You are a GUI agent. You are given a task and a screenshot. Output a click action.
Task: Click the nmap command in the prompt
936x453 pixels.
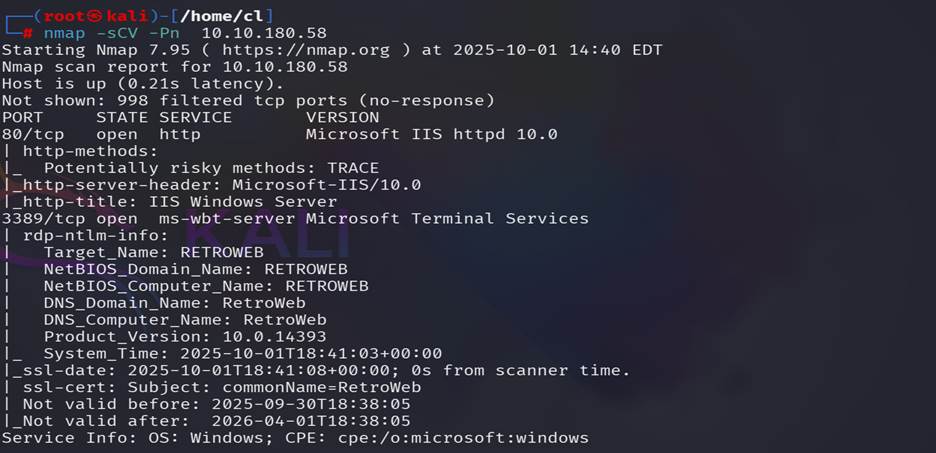(x=64, y=33)
